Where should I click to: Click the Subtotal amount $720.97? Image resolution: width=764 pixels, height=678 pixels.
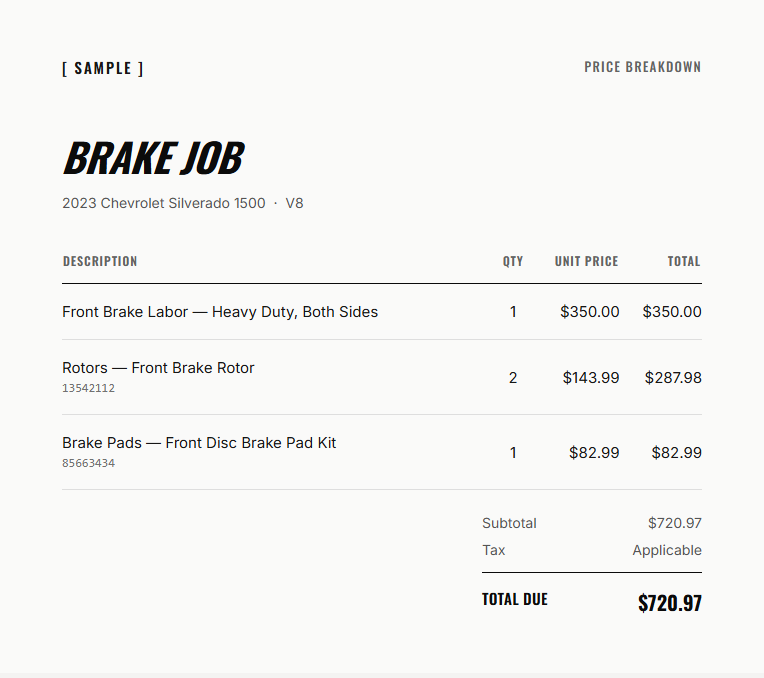[x=675, y=523]
